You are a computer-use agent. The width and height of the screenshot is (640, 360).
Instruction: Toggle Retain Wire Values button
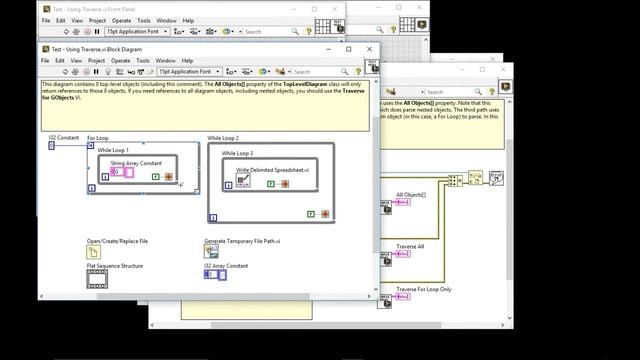[120, 72]
